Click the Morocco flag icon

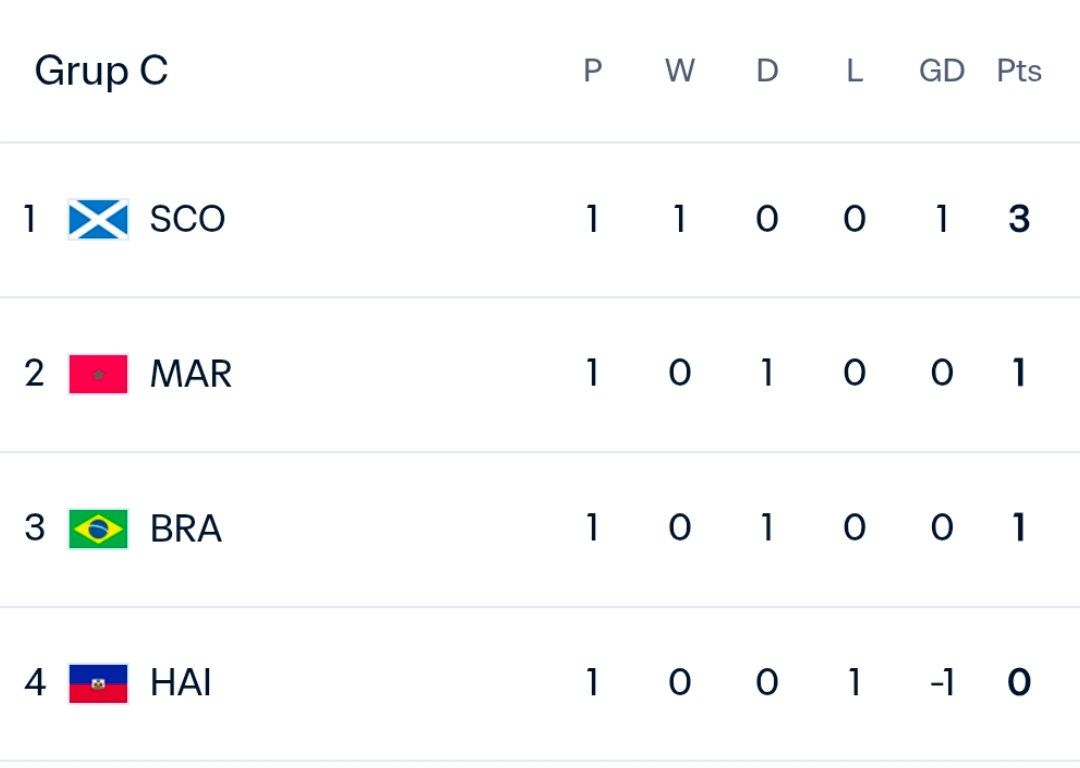coord(98,374)
